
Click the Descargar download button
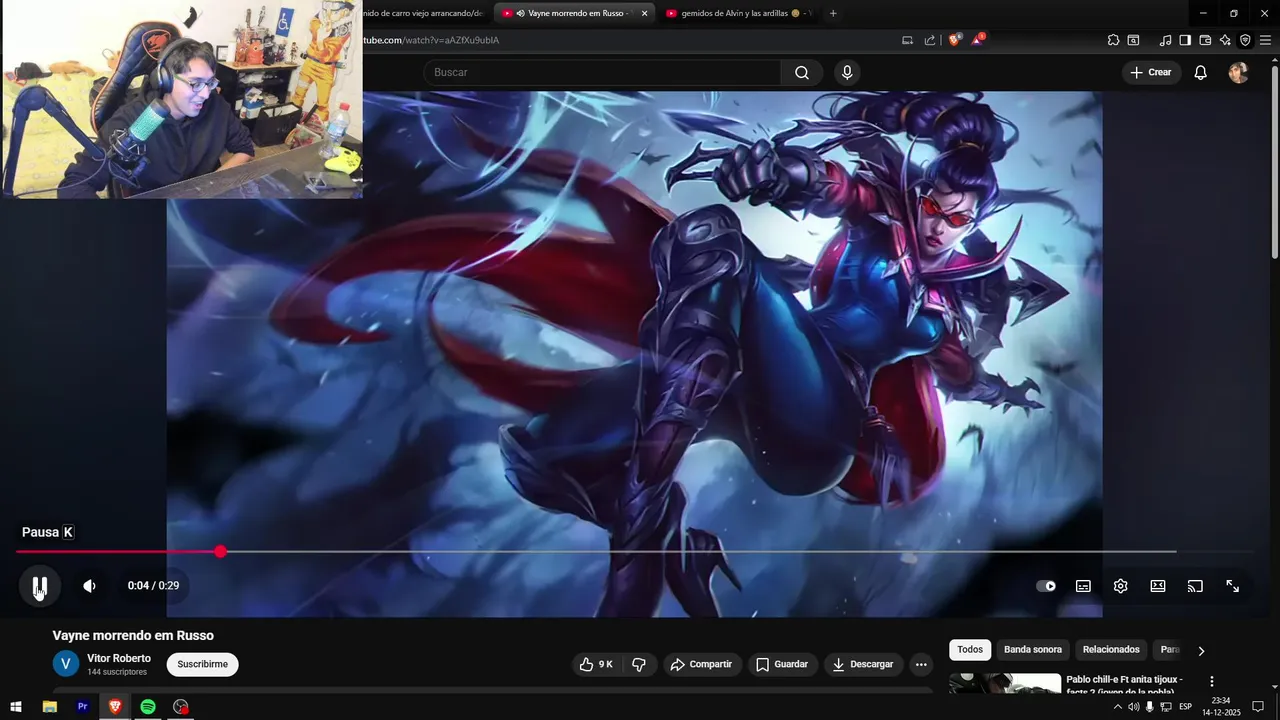pos(864,664)
